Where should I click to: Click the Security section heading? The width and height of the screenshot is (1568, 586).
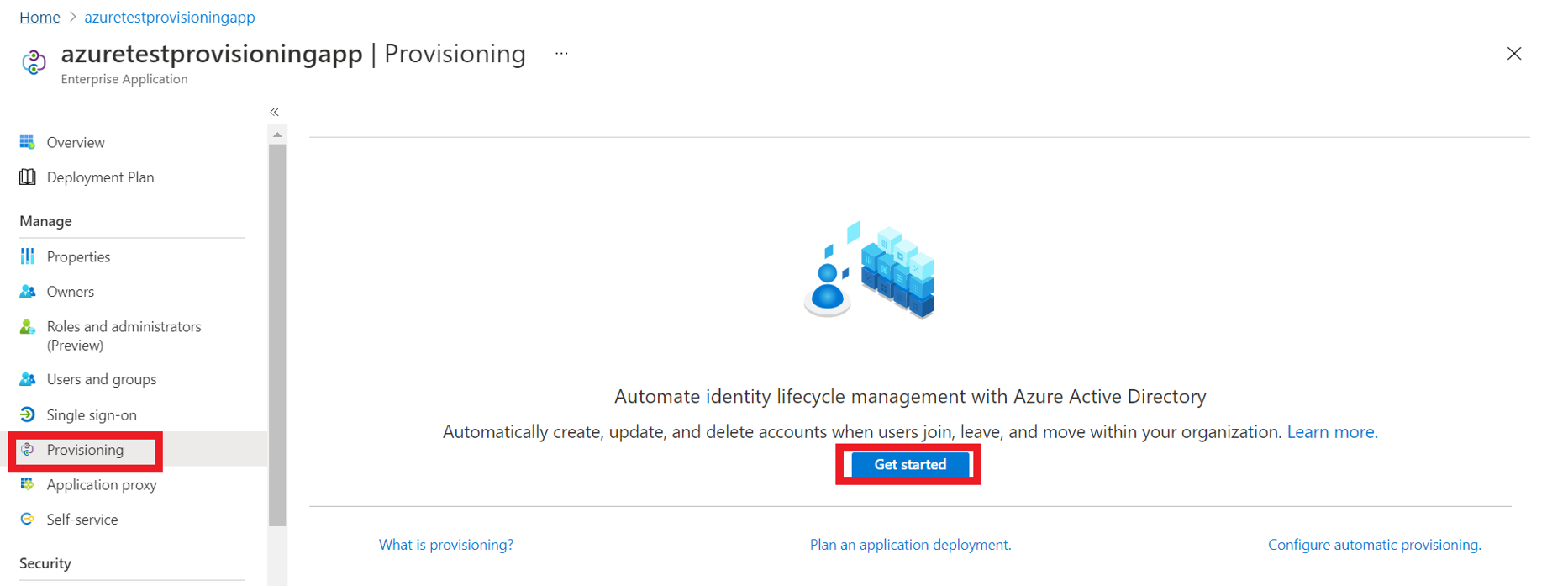pos(45,563)
